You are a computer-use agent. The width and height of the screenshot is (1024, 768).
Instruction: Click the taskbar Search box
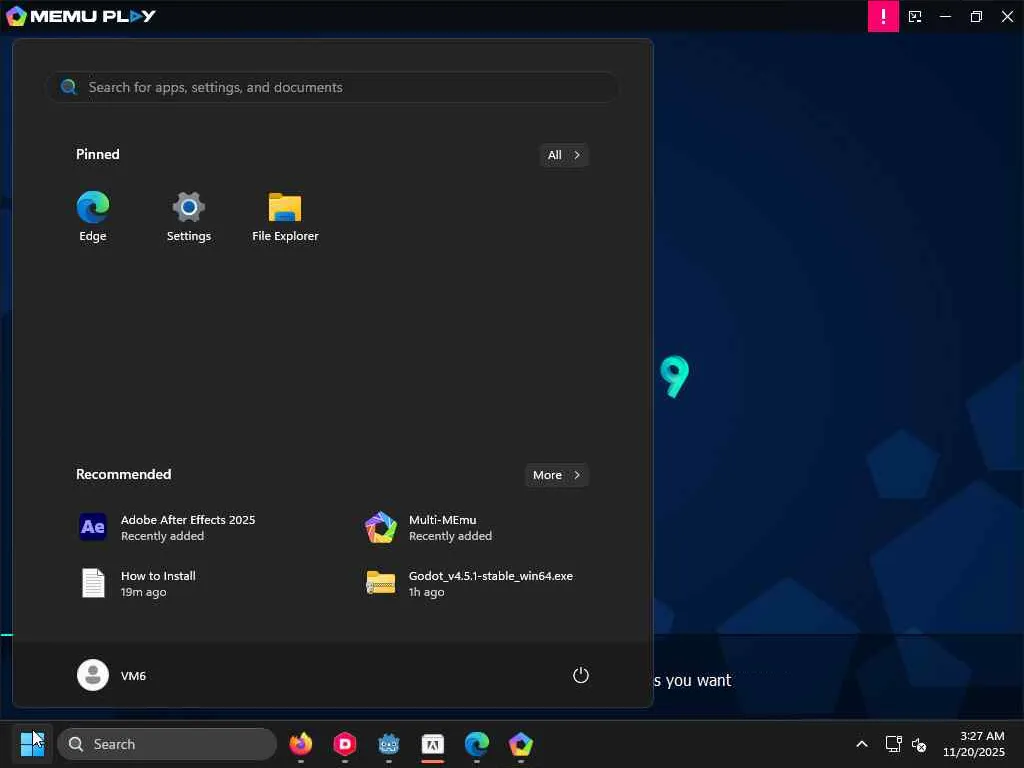coord(167,744)
